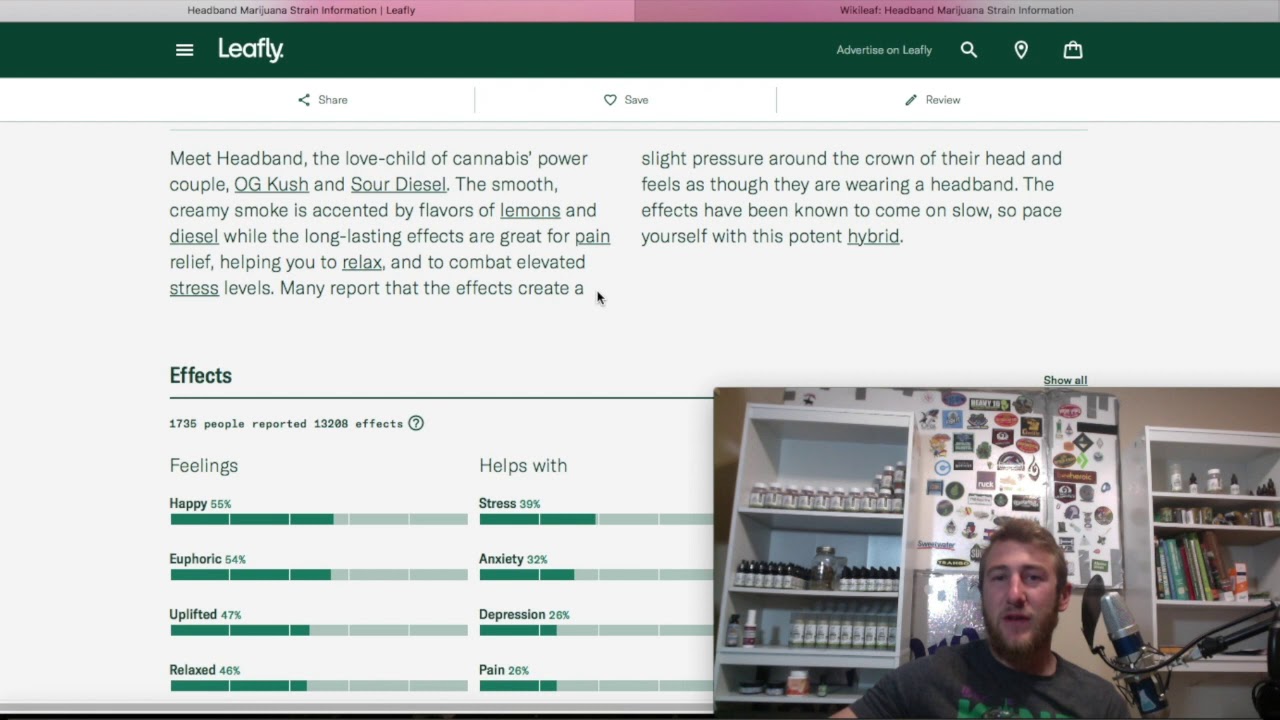Open the search magnifier icon

(x=968, y=50)
